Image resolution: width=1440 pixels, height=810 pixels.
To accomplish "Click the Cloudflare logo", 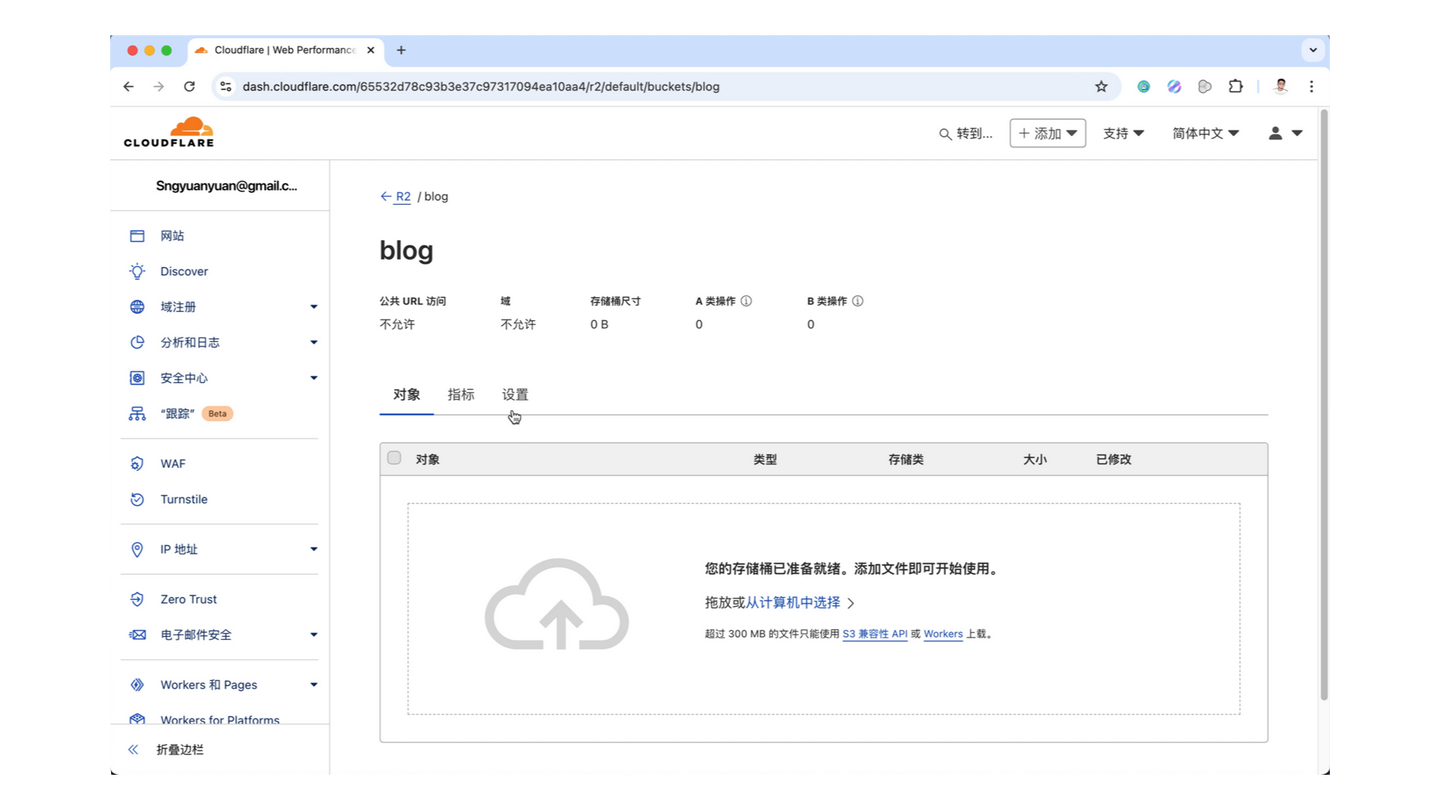I will click(x=168, y=131).
